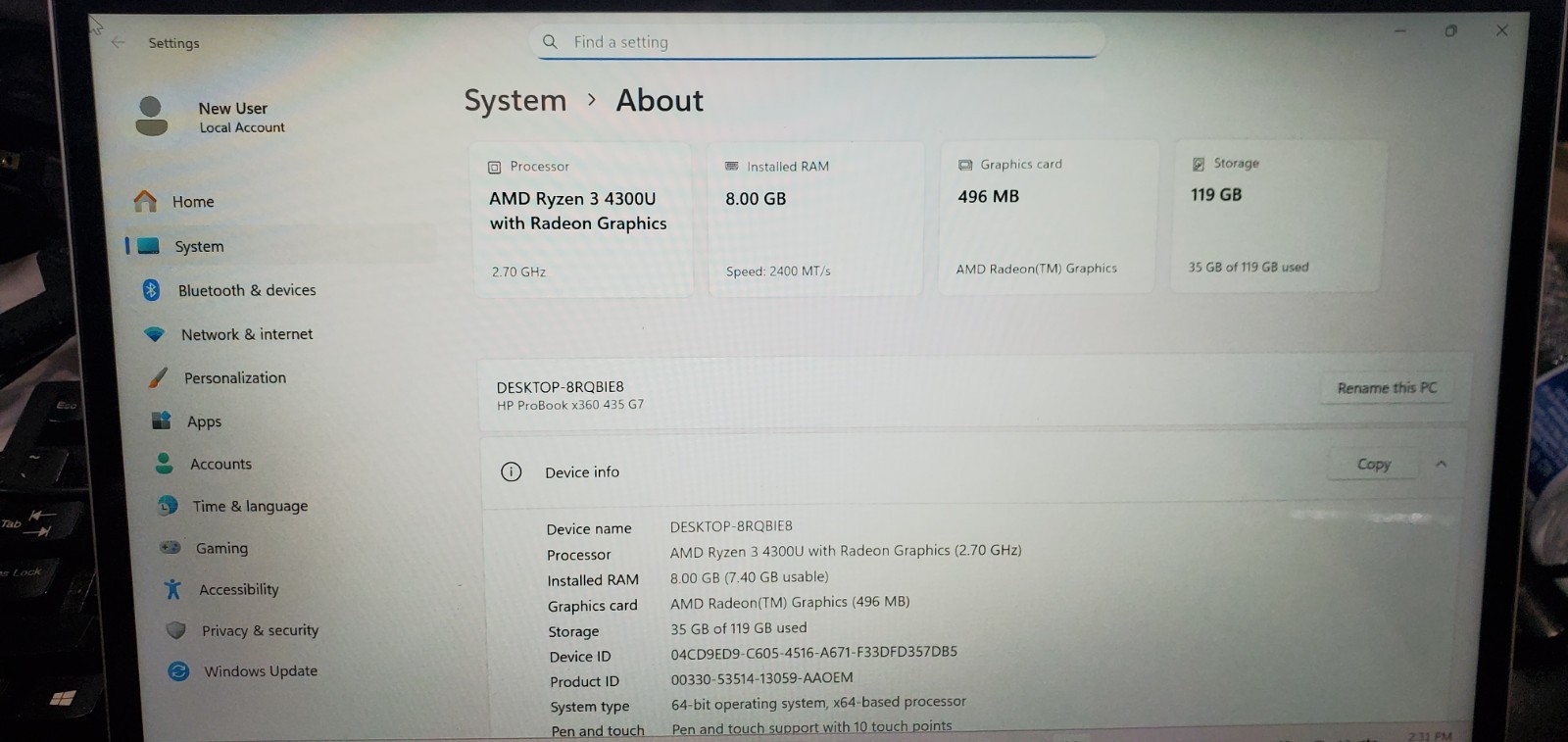Select the Graphics card 496 MB card
1568x742 pixels.
tap(1049, 217)
